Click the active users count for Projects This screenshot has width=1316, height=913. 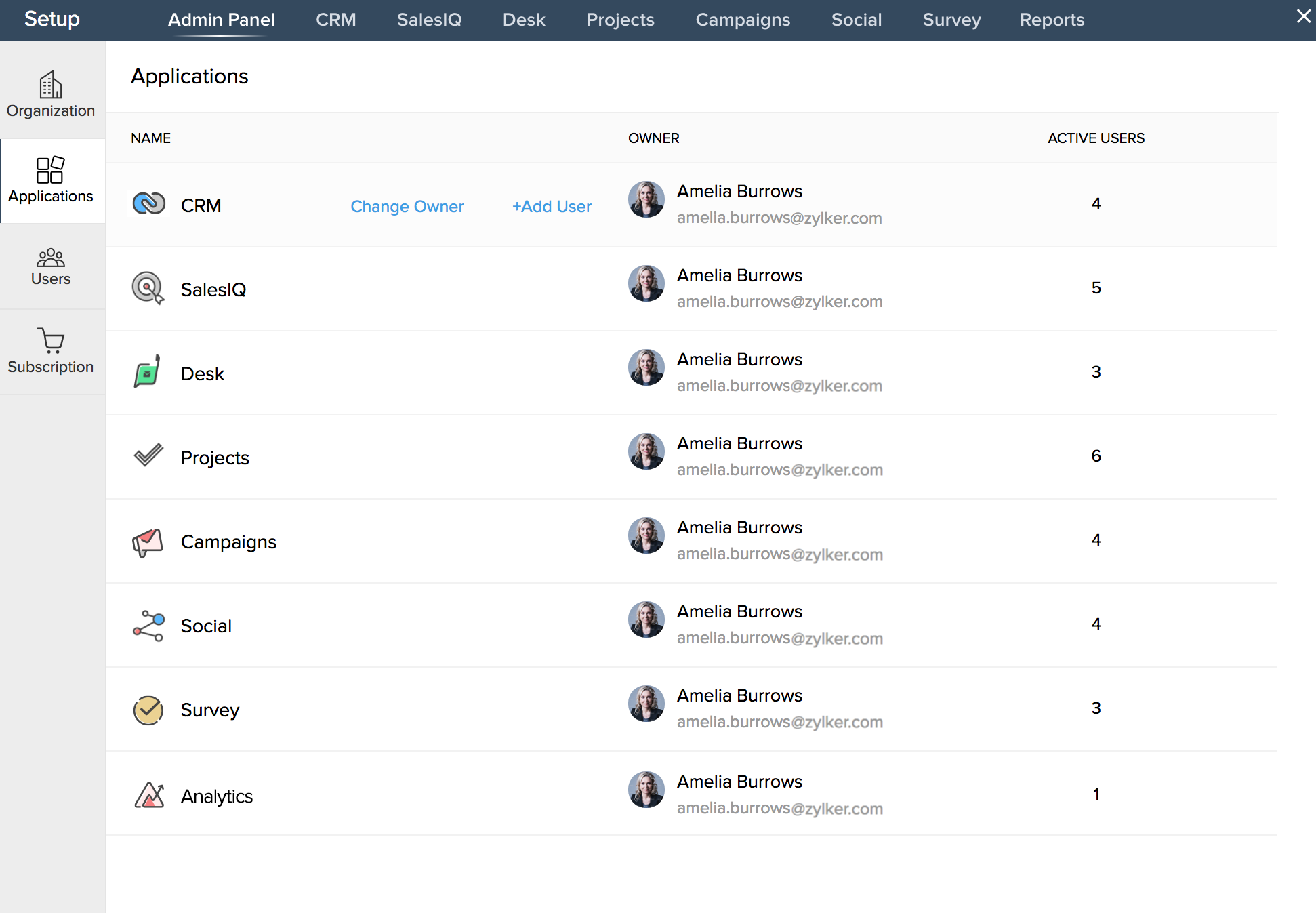(x=1096, y=455)
